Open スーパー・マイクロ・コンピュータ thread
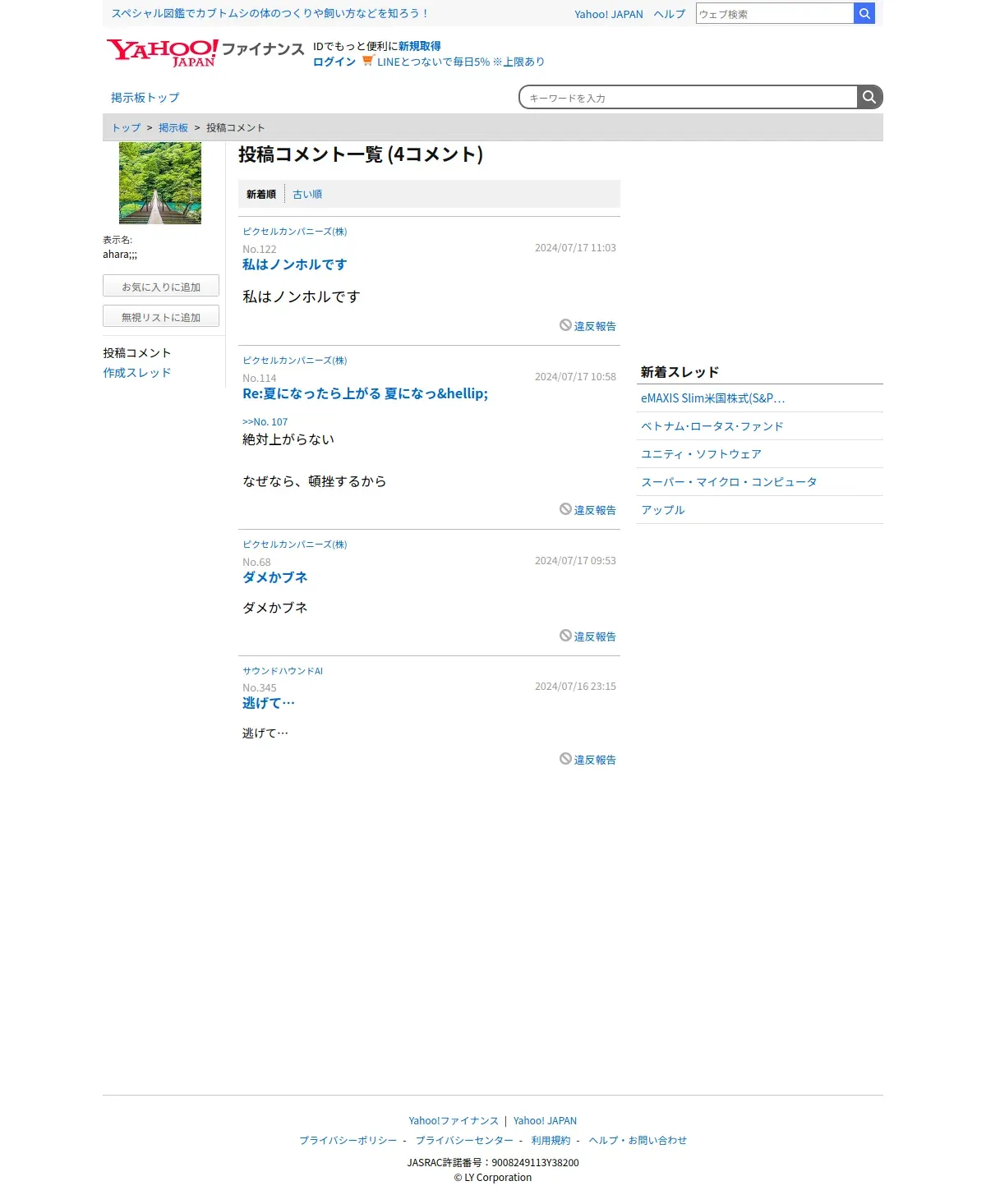Image resolution: width=986 pixels, height=1204 pixels. pos(729,482)
